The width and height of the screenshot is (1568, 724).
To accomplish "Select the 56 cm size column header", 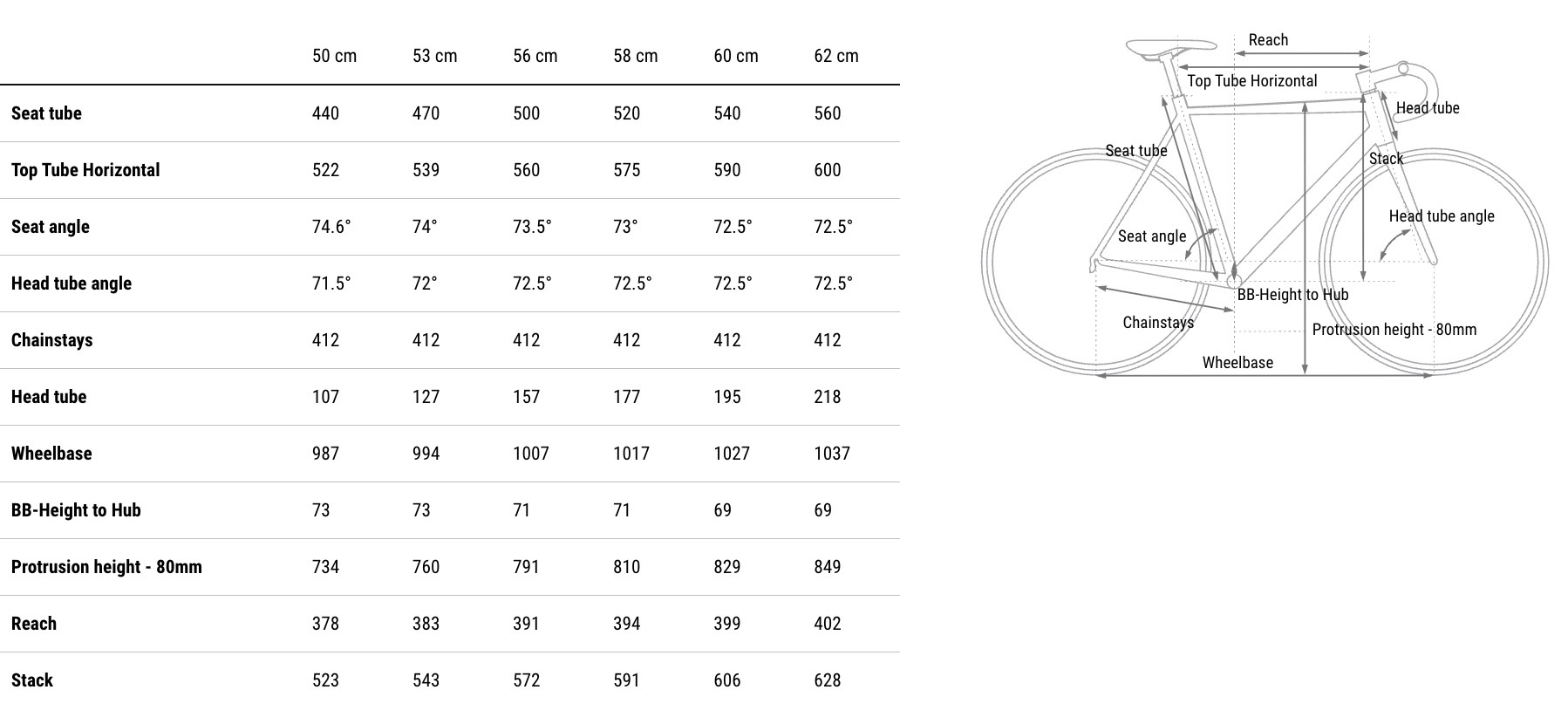I will pos(535,56).
